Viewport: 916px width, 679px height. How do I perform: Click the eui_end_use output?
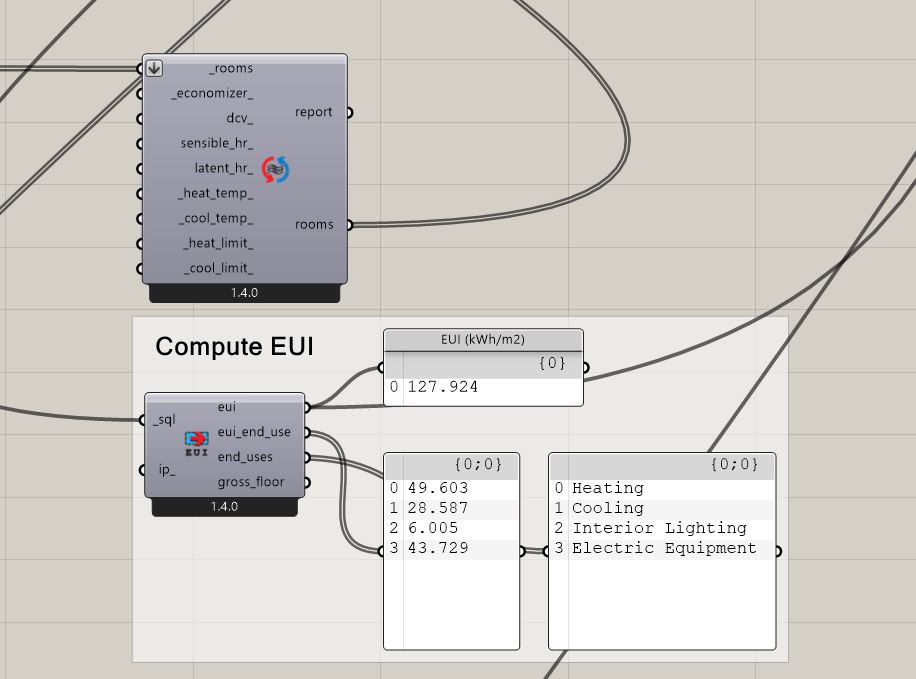(x=254, y=432)
